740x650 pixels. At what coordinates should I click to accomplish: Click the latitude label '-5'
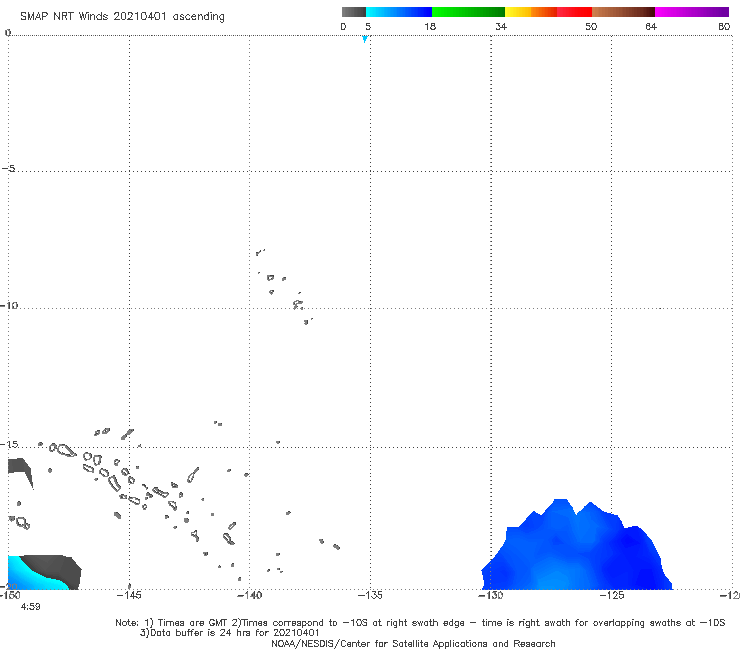tap(9, 168)
